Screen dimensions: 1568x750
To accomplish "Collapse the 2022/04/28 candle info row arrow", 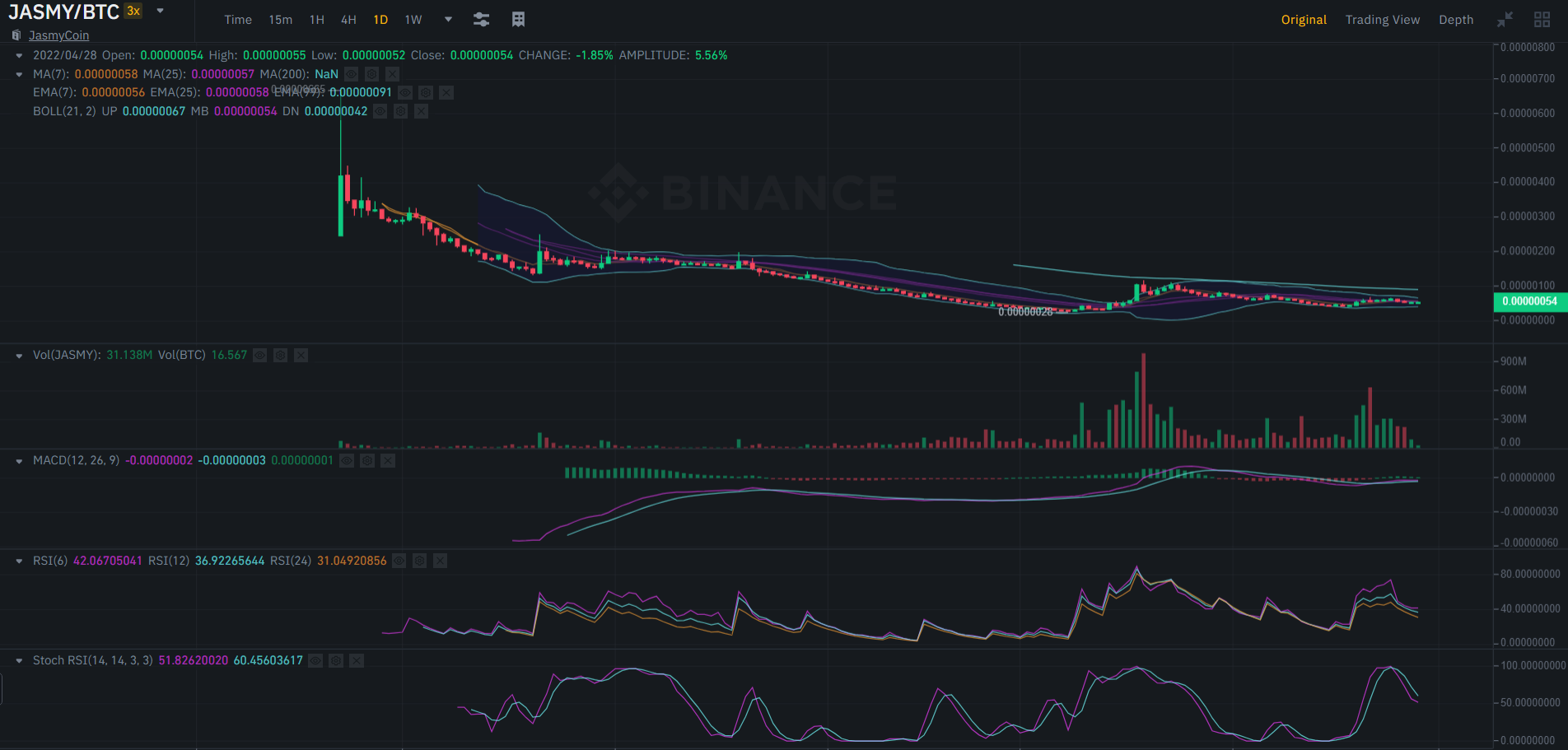I will click(x=19, y=56).
